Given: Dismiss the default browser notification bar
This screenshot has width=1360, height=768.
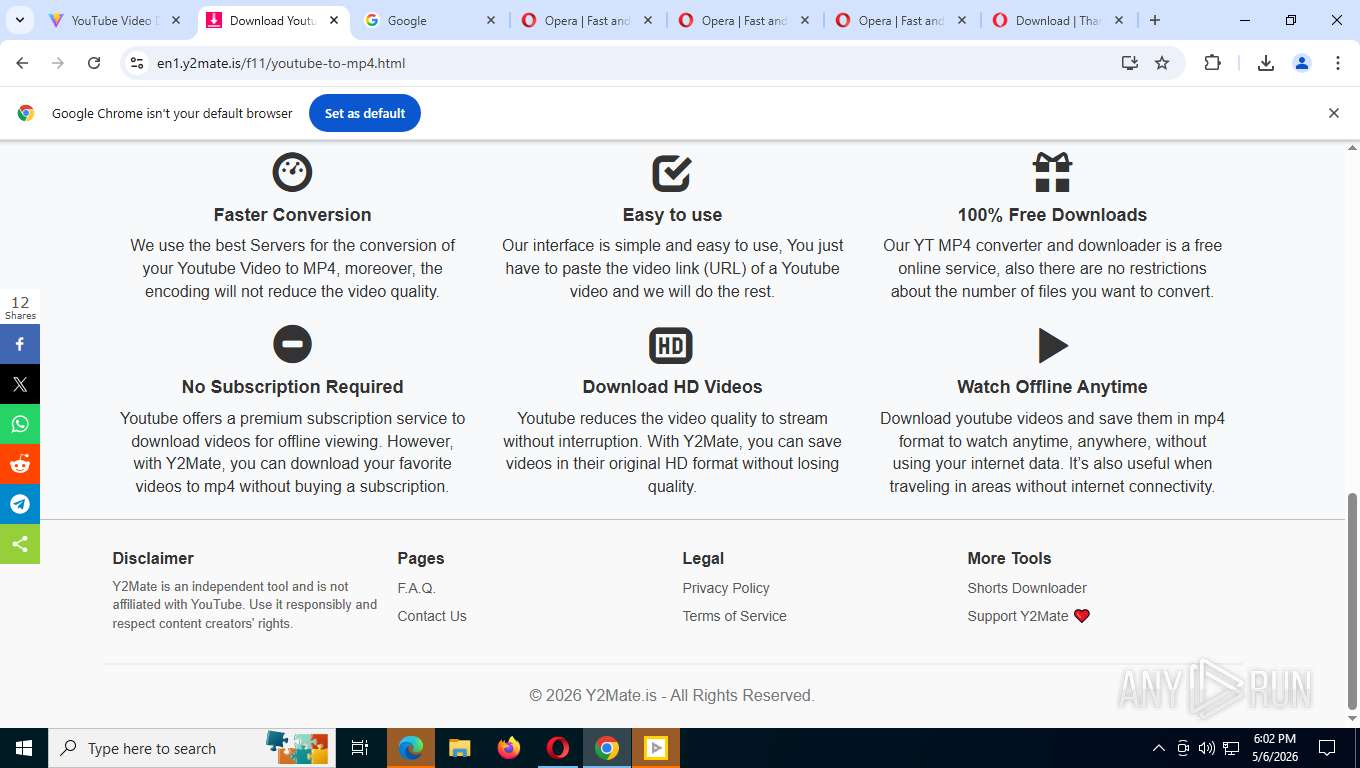Looking at the screenshot, I should pos(1333,113).
